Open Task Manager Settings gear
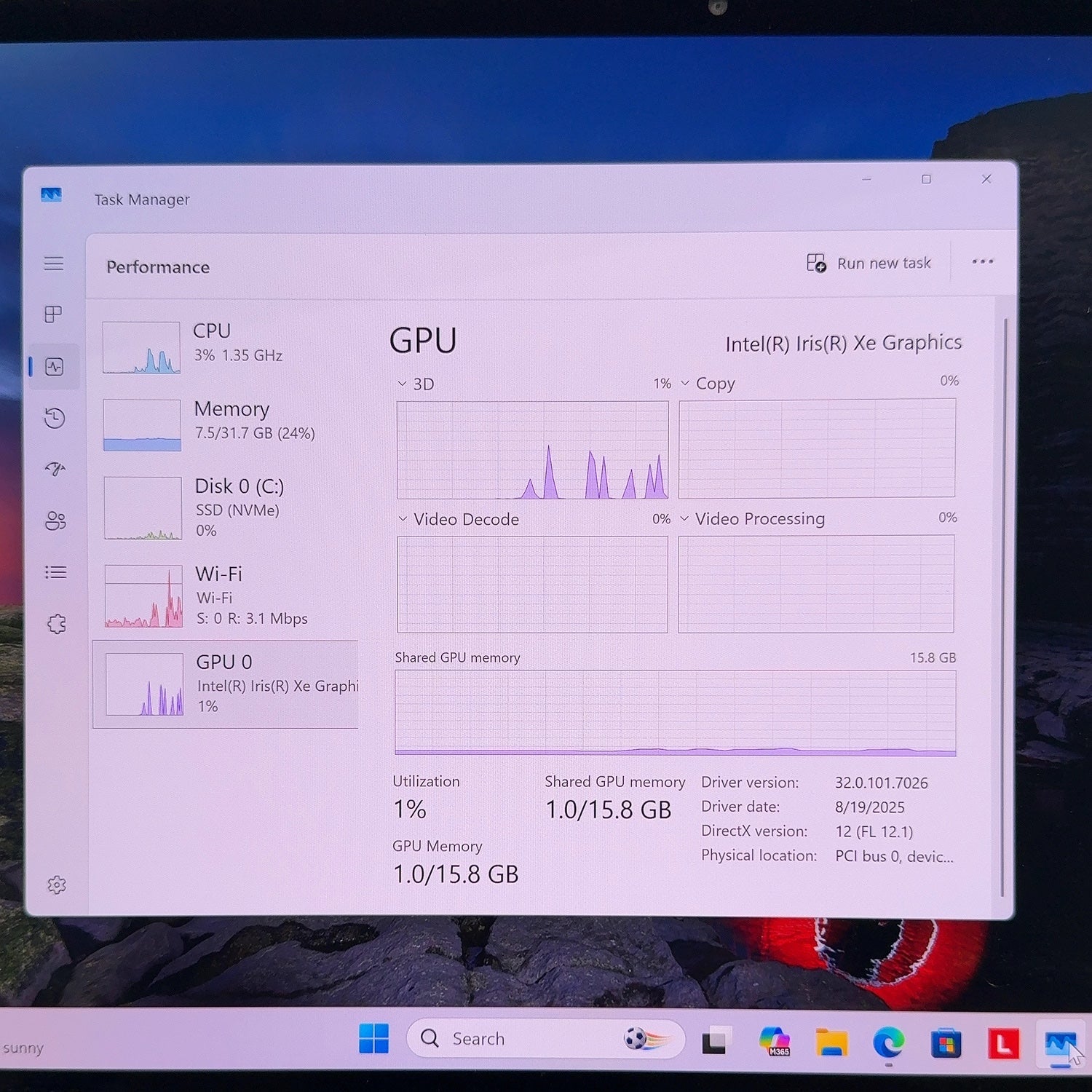This screenshot has height=1092, width=1092. click(x=57, y=885)
